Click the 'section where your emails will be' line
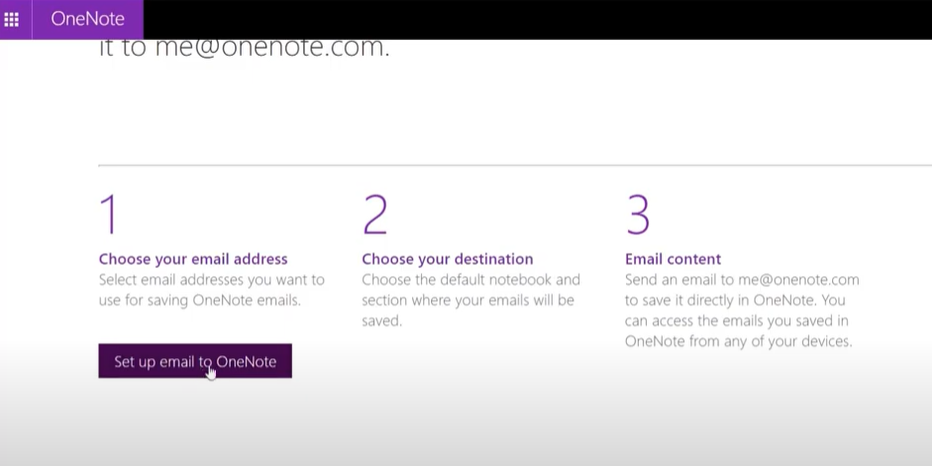 [x=468, y=300]
